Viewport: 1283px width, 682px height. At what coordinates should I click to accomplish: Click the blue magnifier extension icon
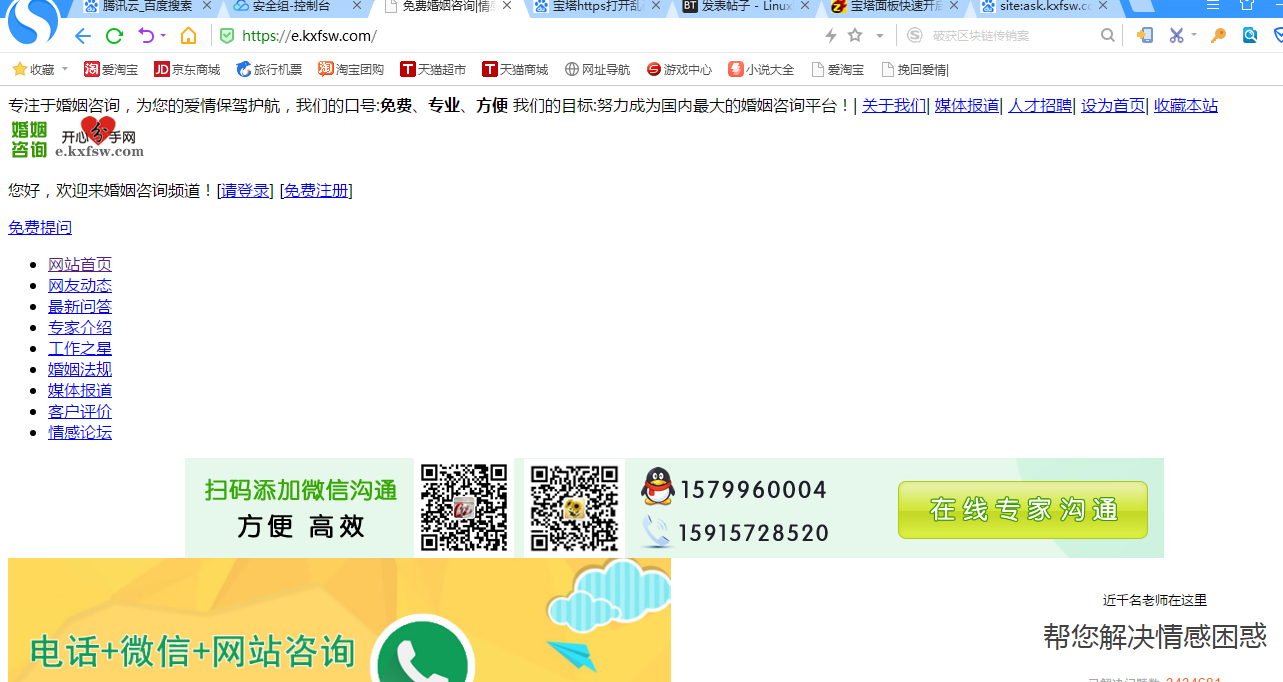1250,36
